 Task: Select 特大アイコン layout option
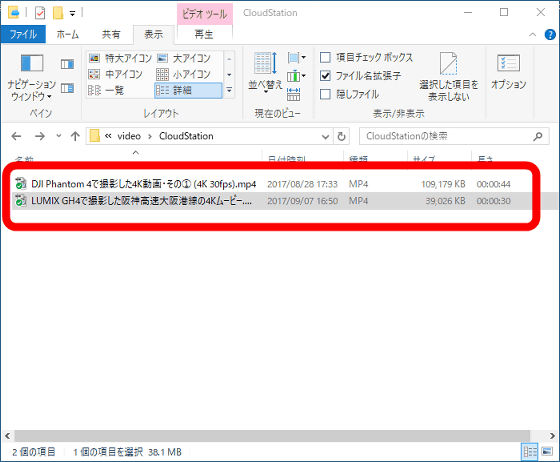(x=120, y=58)
